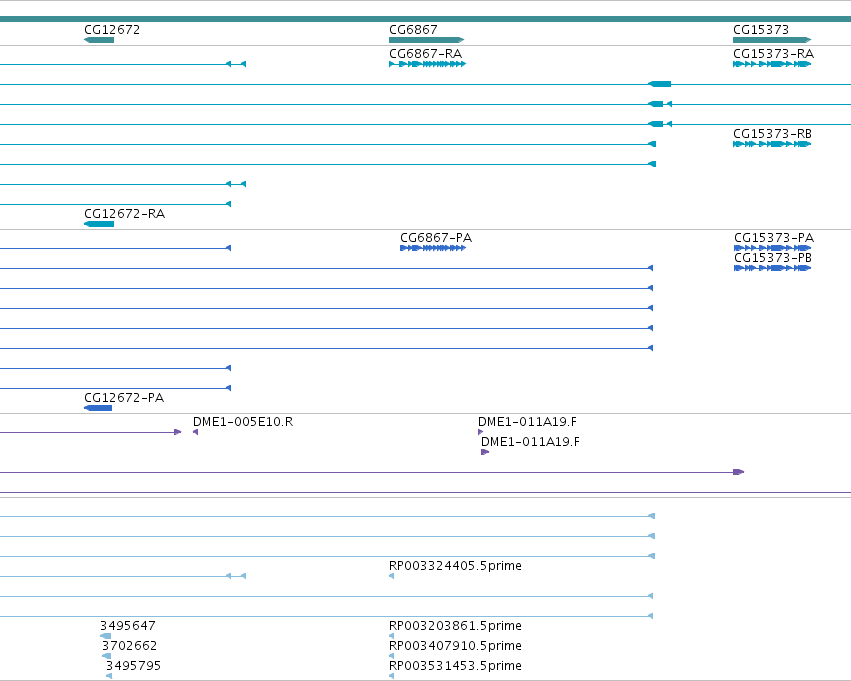Click the CG12672-PA label text
This screenshot has width=851, height=681.
[124, 398]
